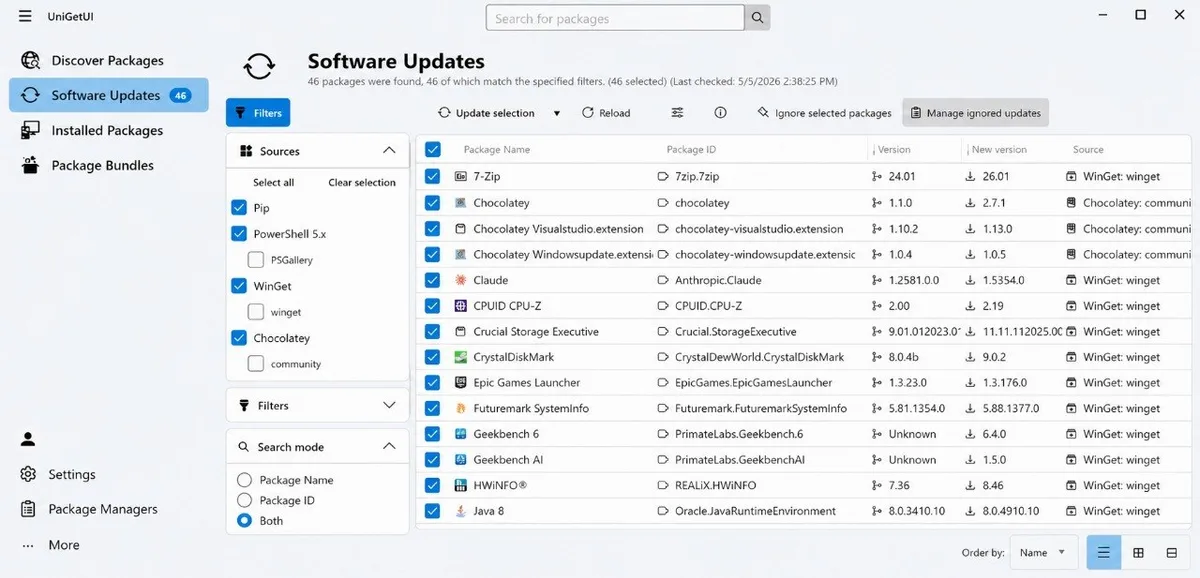Image resolution: width=1200 pixels, height=578 pixels.
Task: Open the Package Managers page
Action: tap(109, 509)
